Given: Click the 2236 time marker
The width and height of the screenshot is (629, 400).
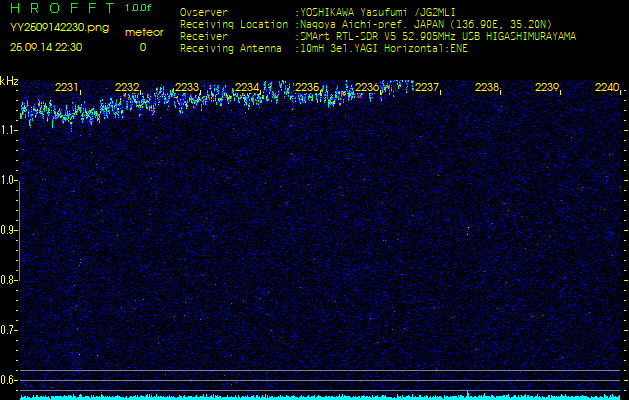Looking at the screenshot, I should click(x=367, y=87).
